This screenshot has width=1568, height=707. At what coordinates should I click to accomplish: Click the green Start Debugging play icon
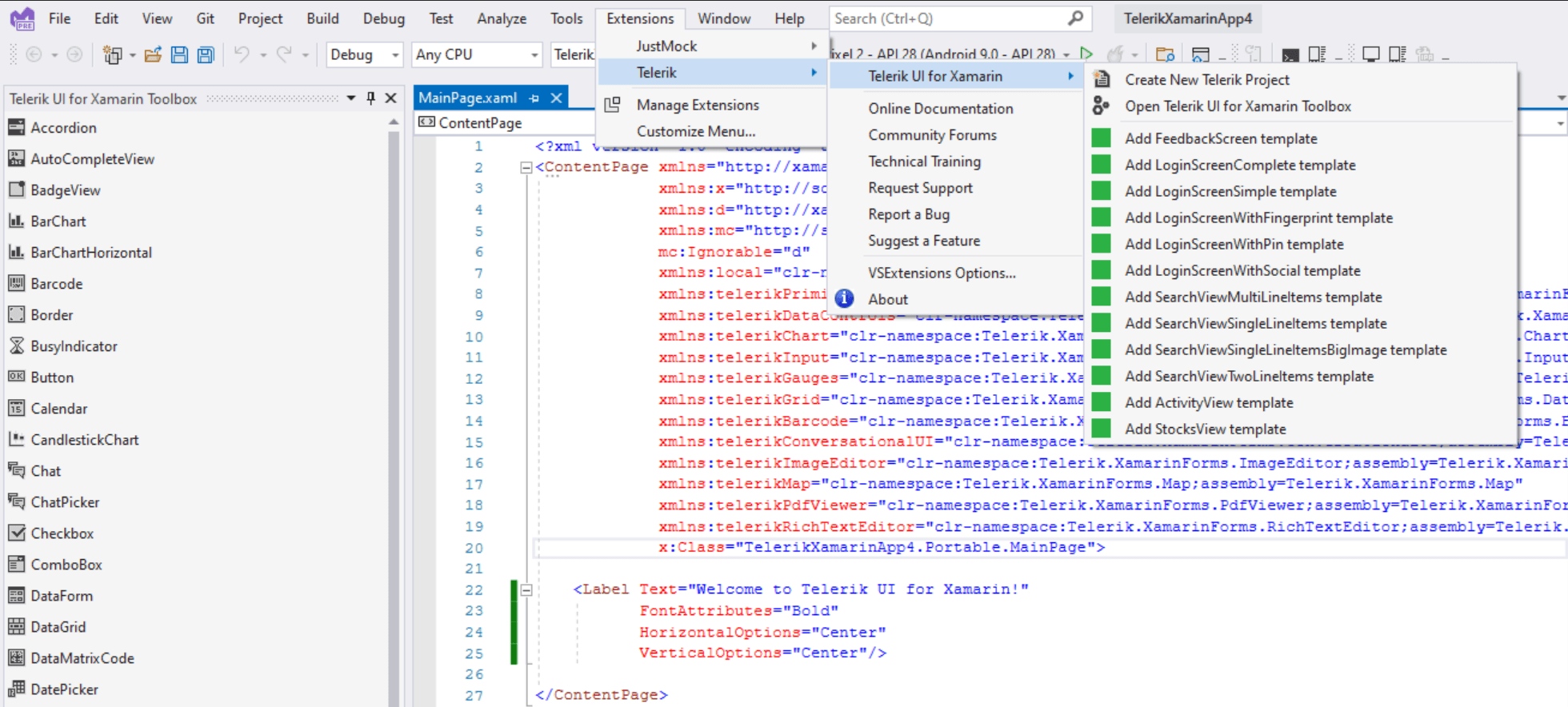[1086, 54]
